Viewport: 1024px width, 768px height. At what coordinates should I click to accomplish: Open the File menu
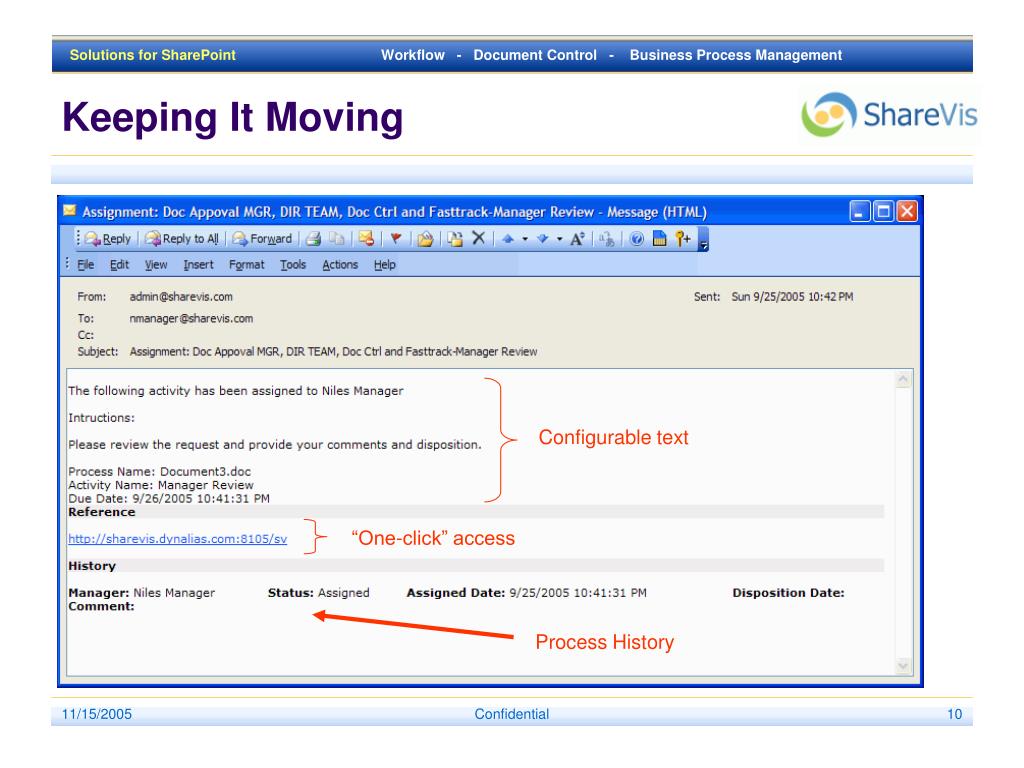pos(86,264)
